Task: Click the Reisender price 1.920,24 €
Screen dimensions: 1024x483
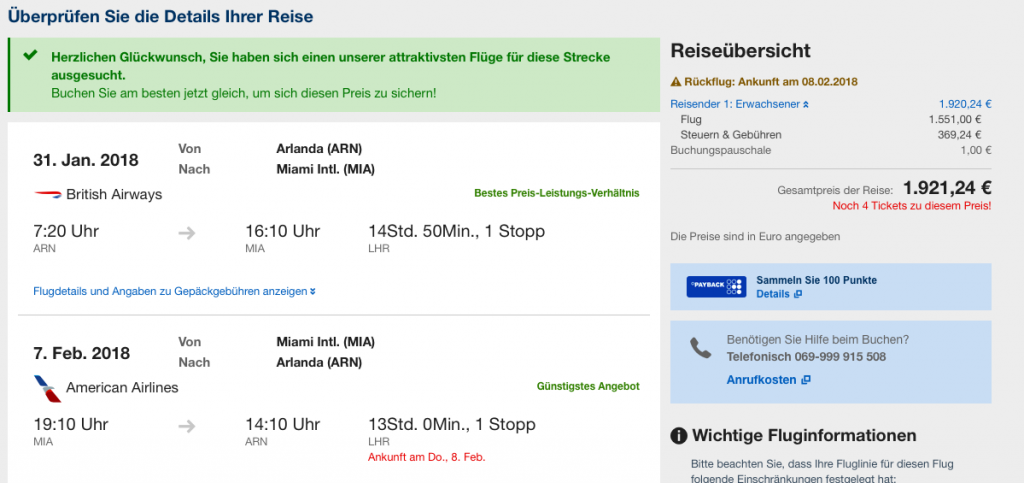Action: 964,103
